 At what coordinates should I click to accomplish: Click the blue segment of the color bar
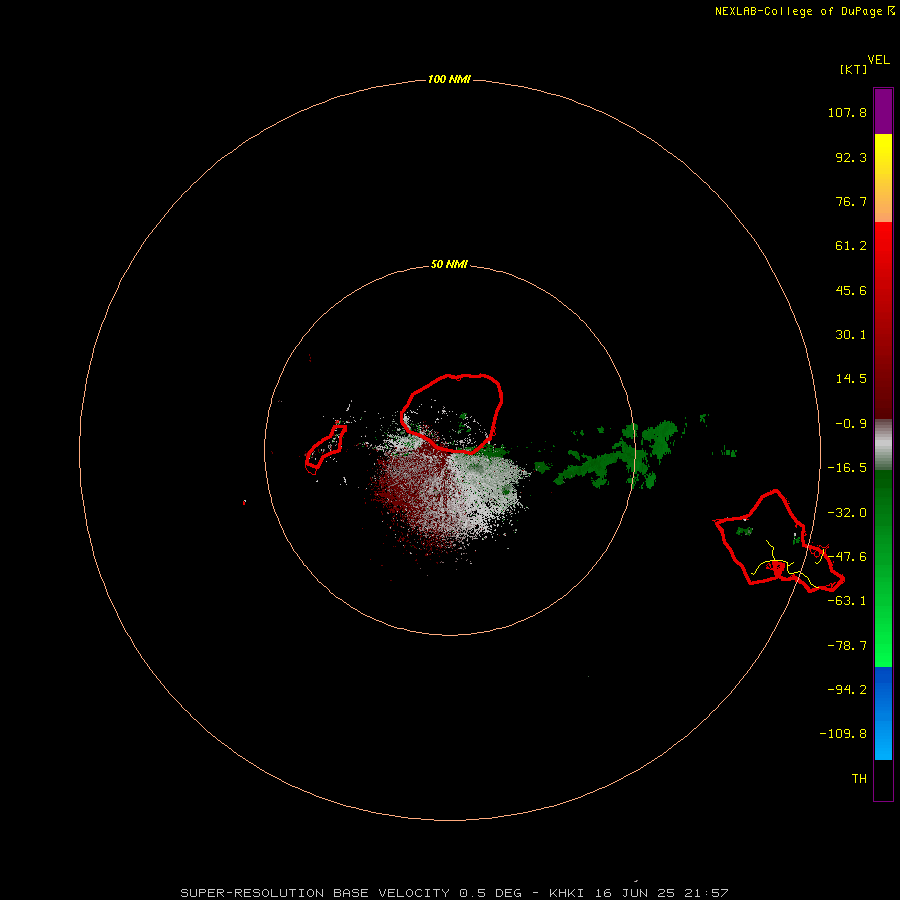883,713
